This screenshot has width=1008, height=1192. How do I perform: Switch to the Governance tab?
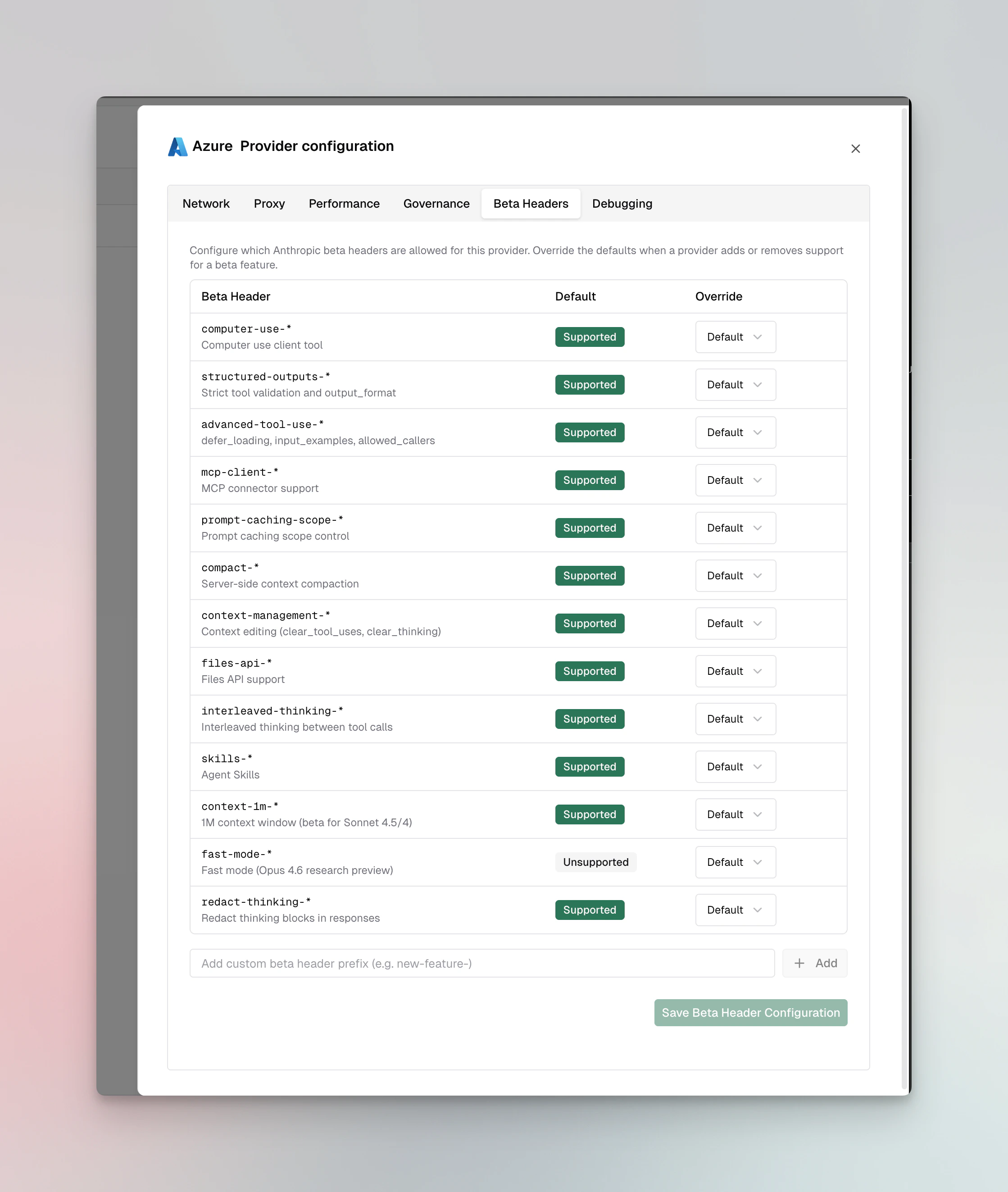click(x=436, y=204)
